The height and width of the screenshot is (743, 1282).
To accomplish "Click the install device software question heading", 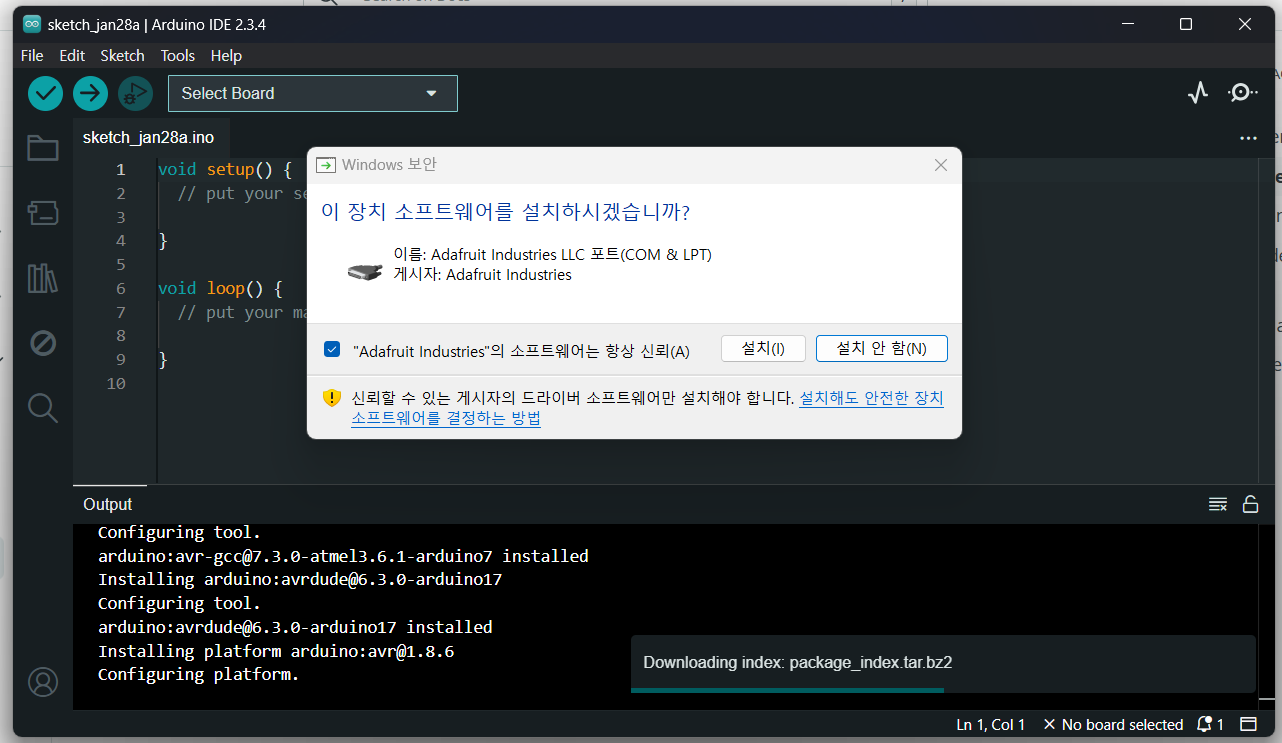I will (x=505, y=212).
